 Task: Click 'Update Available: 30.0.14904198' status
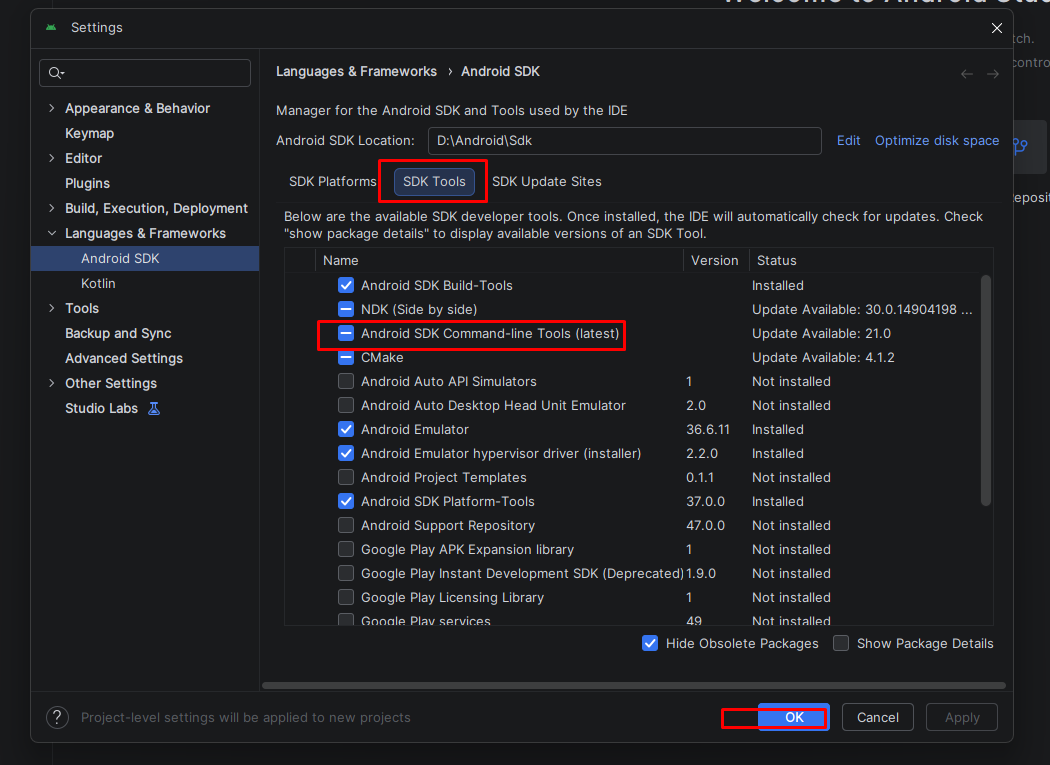862,309
